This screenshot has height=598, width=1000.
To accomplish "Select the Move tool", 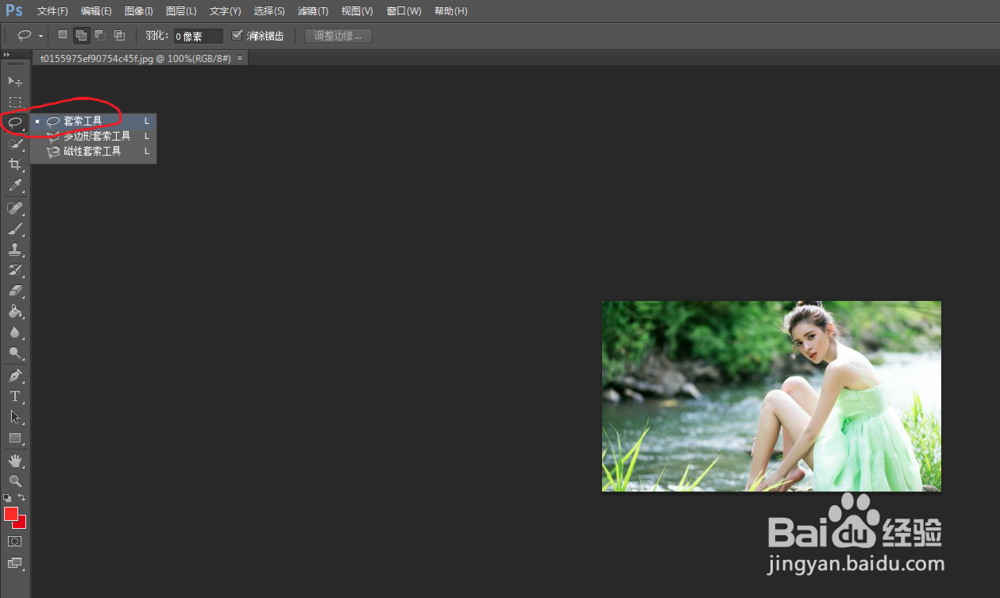I will pyautogui.click(x=15, y=82).
